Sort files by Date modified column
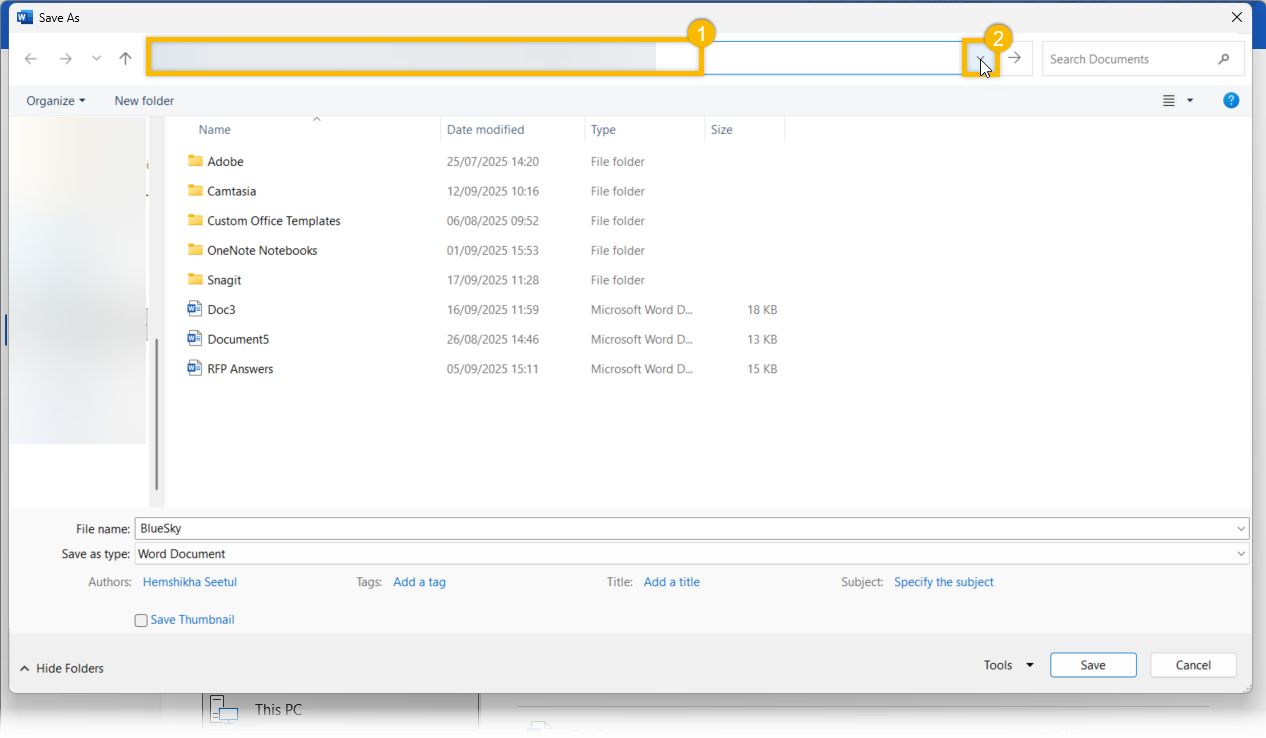This screenshot has width=1266, height=738. [486, 130]
